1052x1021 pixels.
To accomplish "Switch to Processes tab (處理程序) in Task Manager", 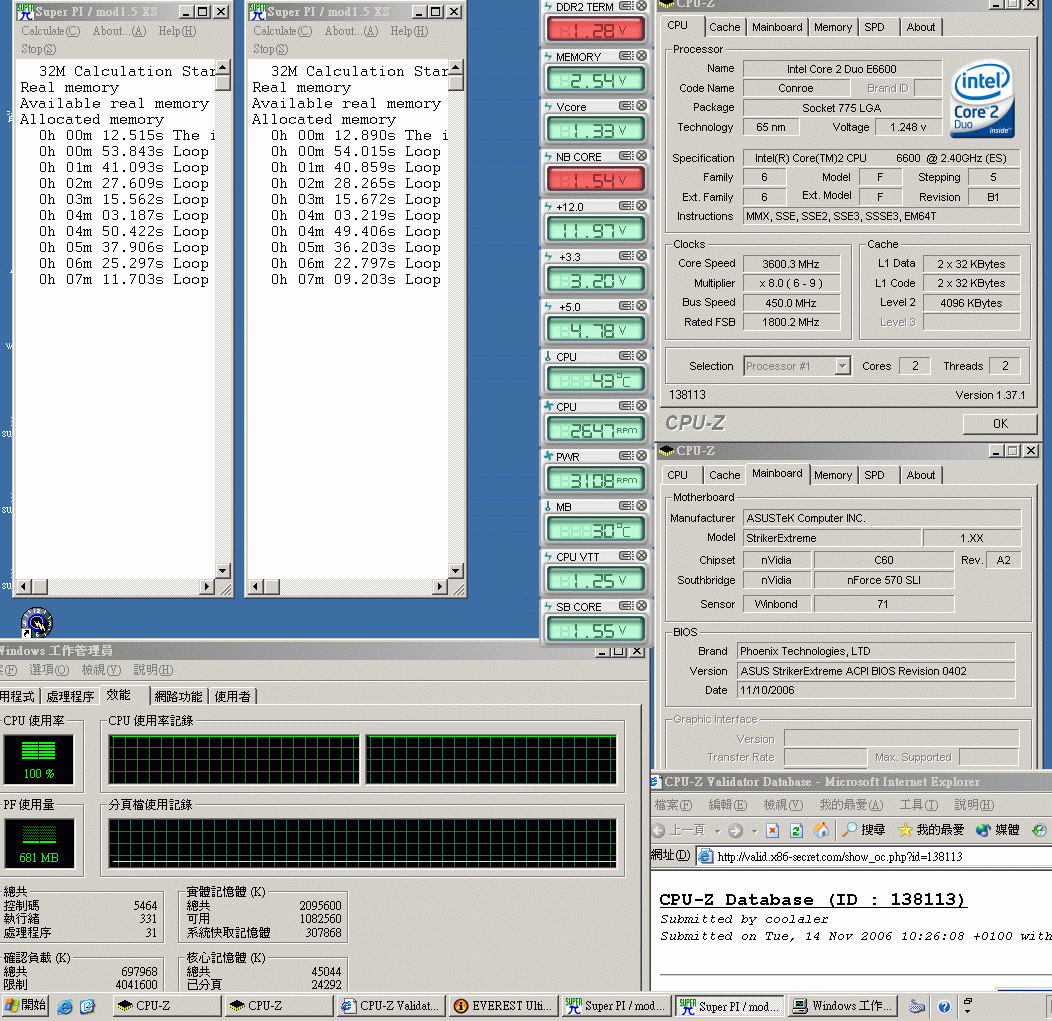I will [70, 696].
